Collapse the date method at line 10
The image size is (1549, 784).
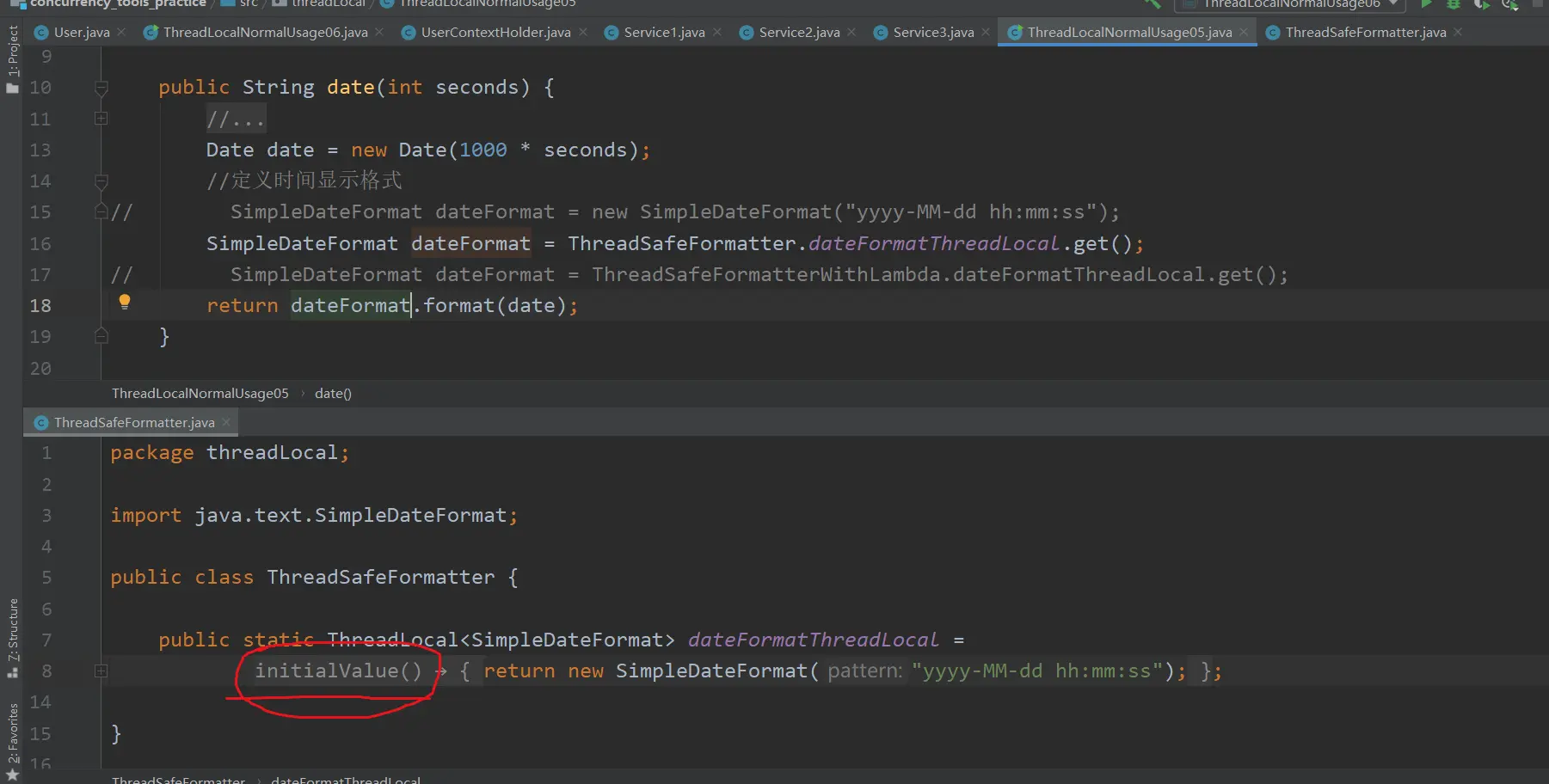pyautogui.click(x=101, y=88)
